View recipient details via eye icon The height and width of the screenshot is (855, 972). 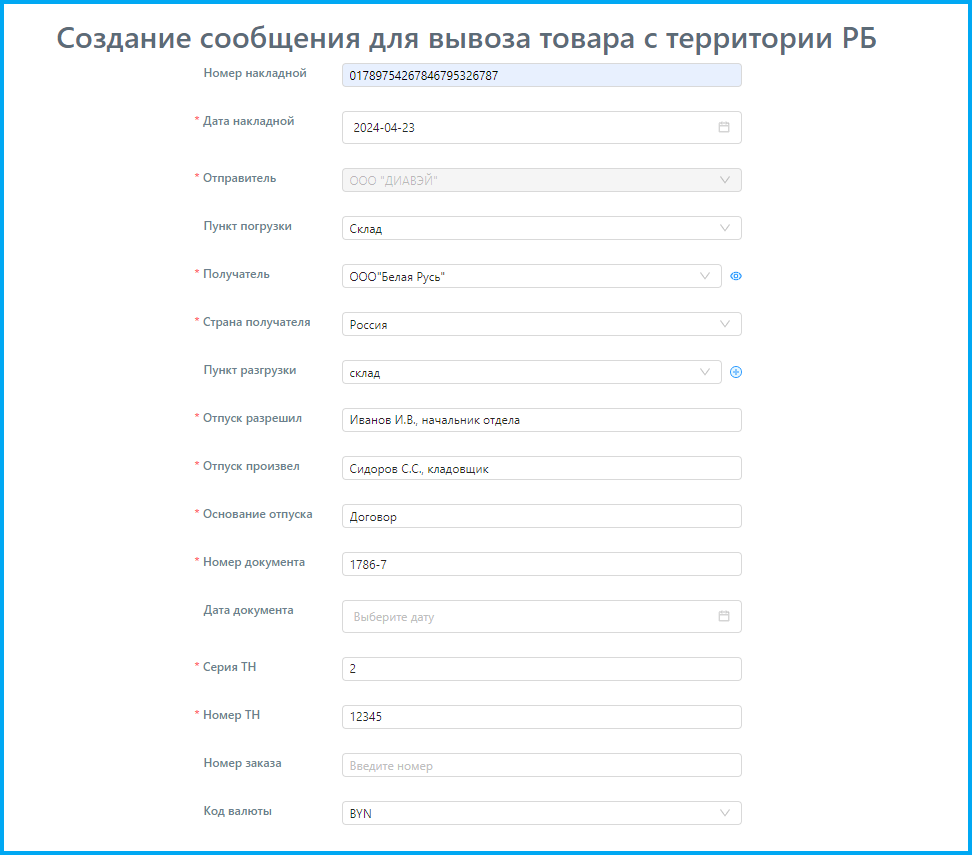(x=736, y=276)
